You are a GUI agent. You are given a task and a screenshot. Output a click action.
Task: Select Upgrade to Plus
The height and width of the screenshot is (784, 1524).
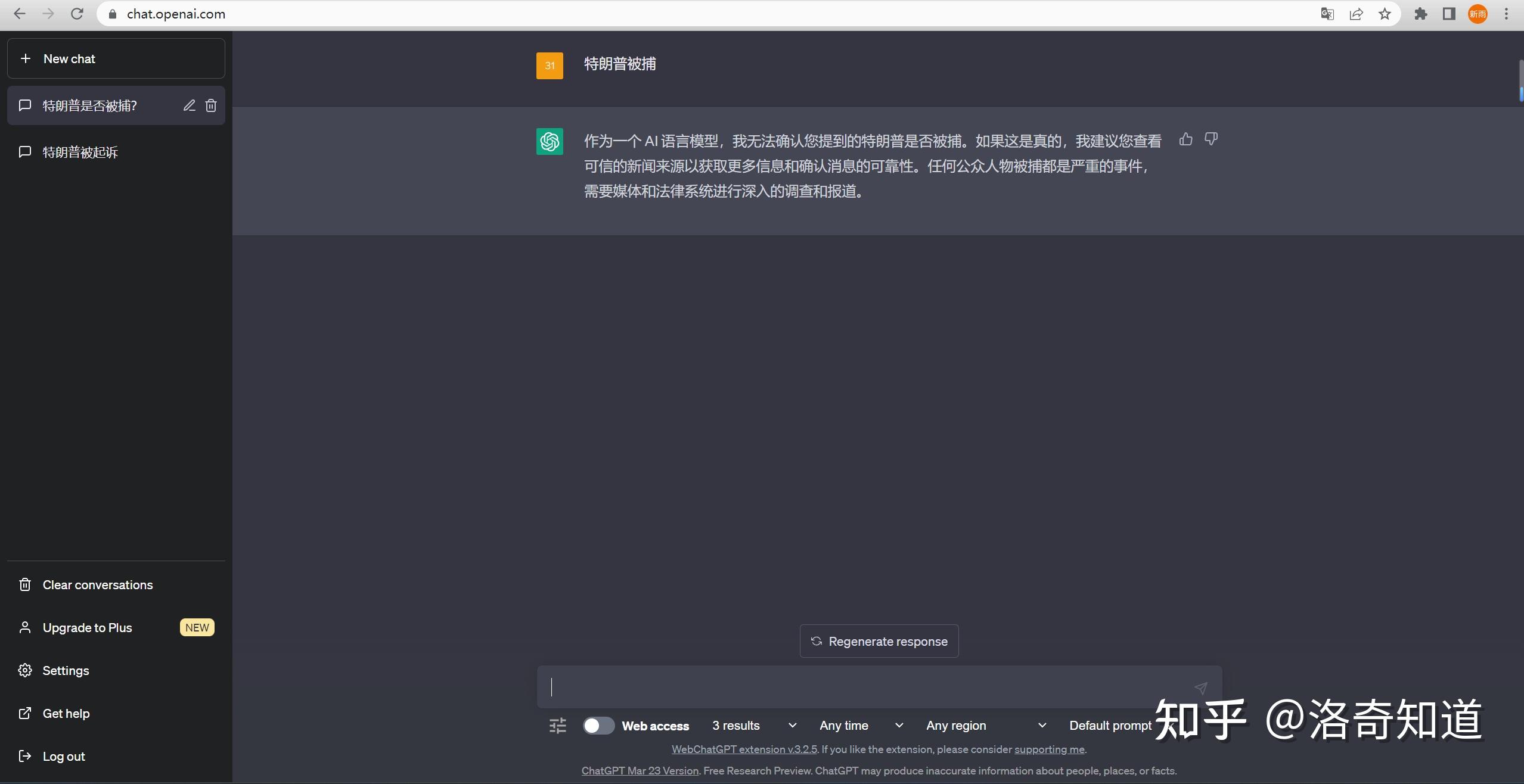[116, 628]
